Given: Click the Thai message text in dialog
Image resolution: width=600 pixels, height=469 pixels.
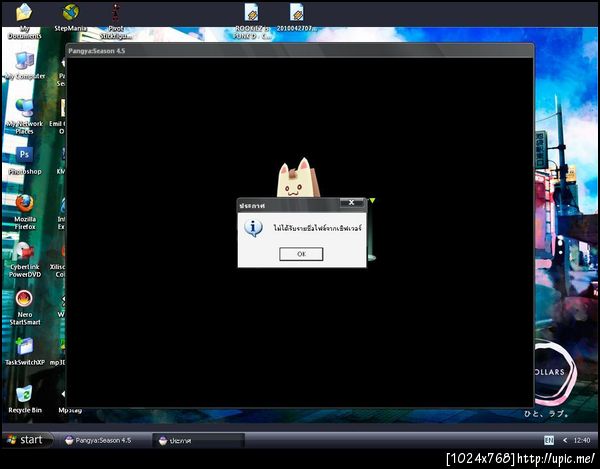Looking at the screenshot, I should (x=317, y=228).
